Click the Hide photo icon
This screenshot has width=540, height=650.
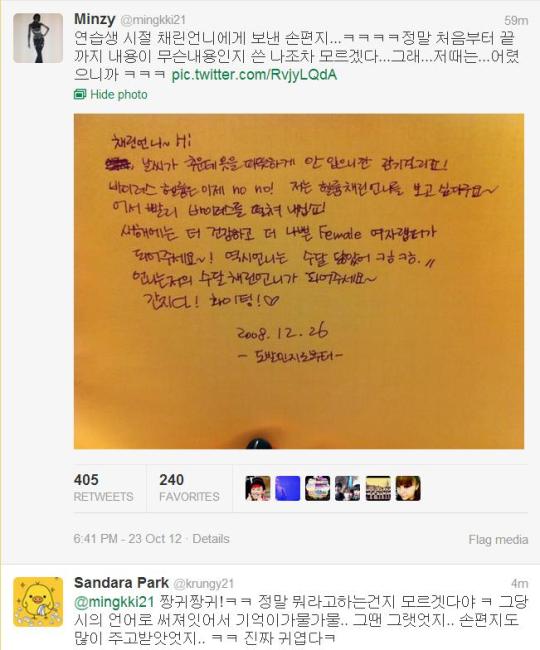[x=80, y=95]
